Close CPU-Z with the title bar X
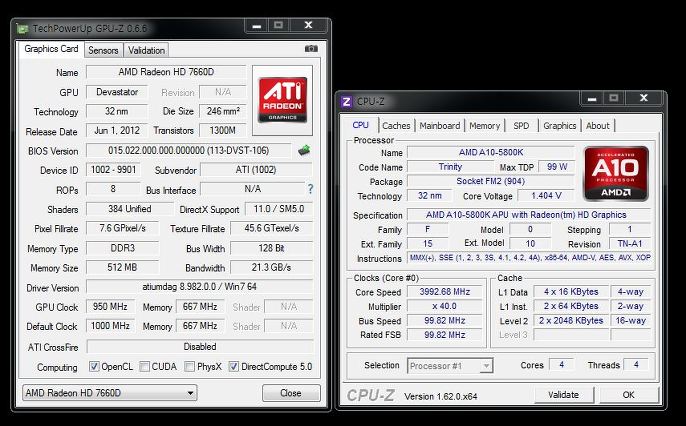Image resolution: width=686 pixels, height=426 pixels. (x=644, y=98)
